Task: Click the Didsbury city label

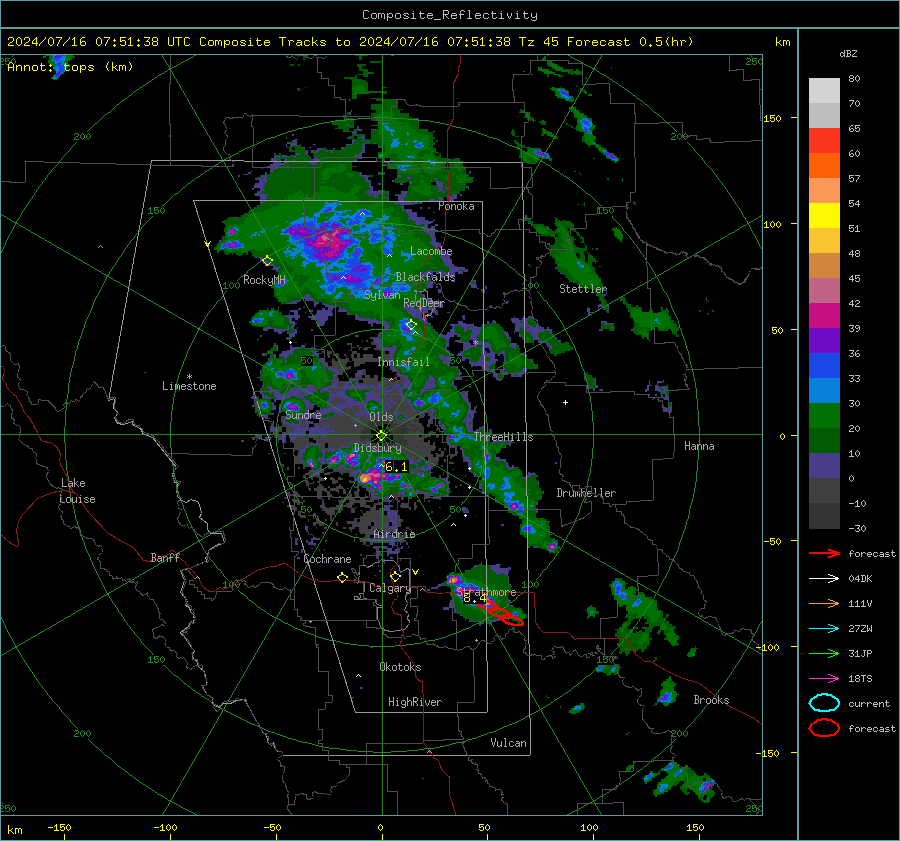Action: (x=377, y=448)
